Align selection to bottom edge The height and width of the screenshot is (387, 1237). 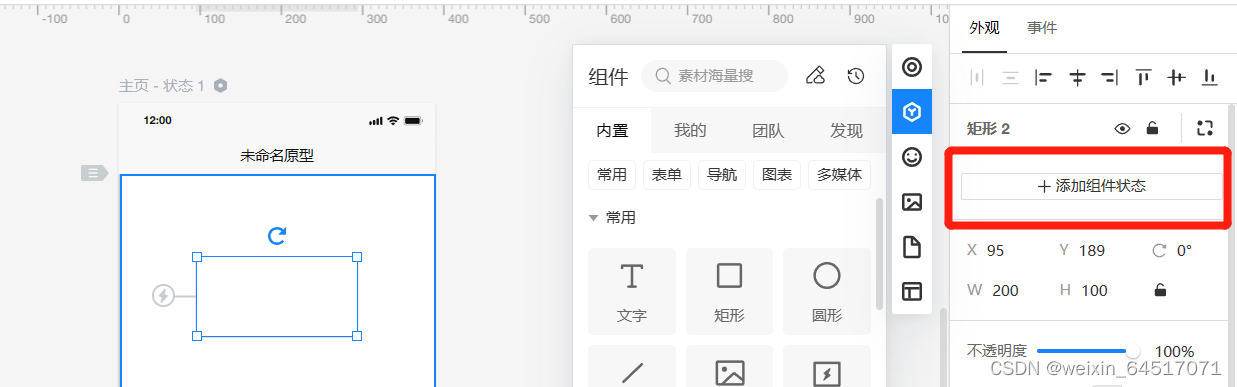(x=1209, y=77)
